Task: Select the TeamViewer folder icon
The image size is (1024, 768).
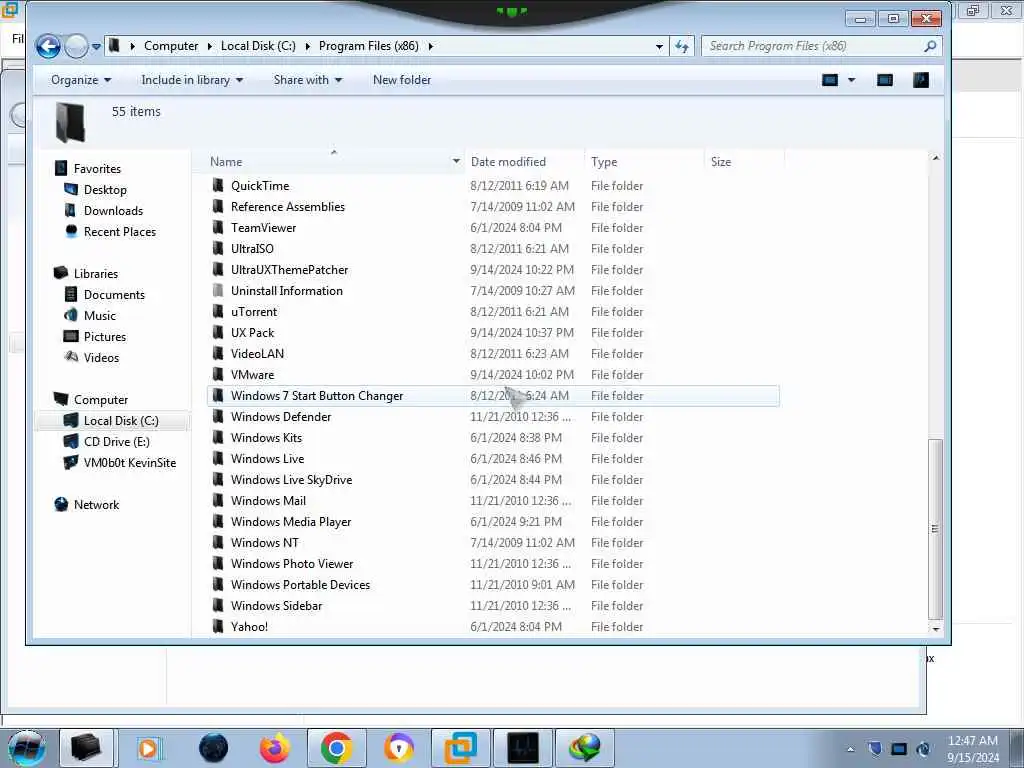Action: coord(218,227)
